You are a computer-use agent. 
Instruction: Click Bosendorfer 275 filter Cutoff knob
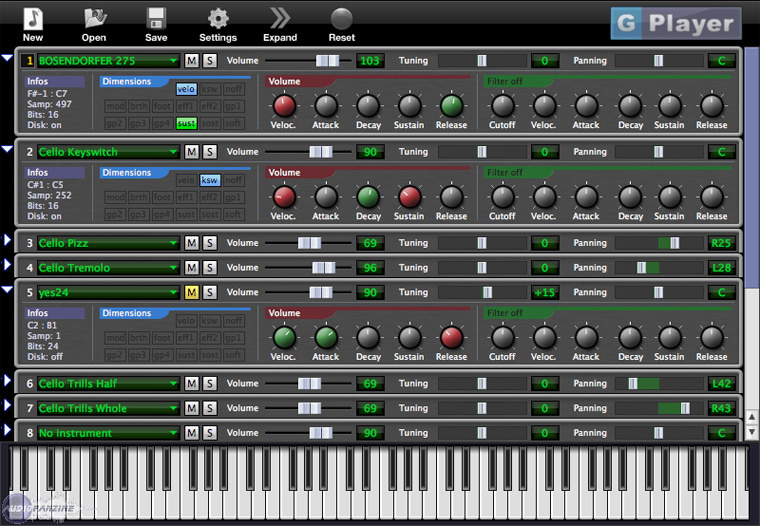[x=503, y=106]
